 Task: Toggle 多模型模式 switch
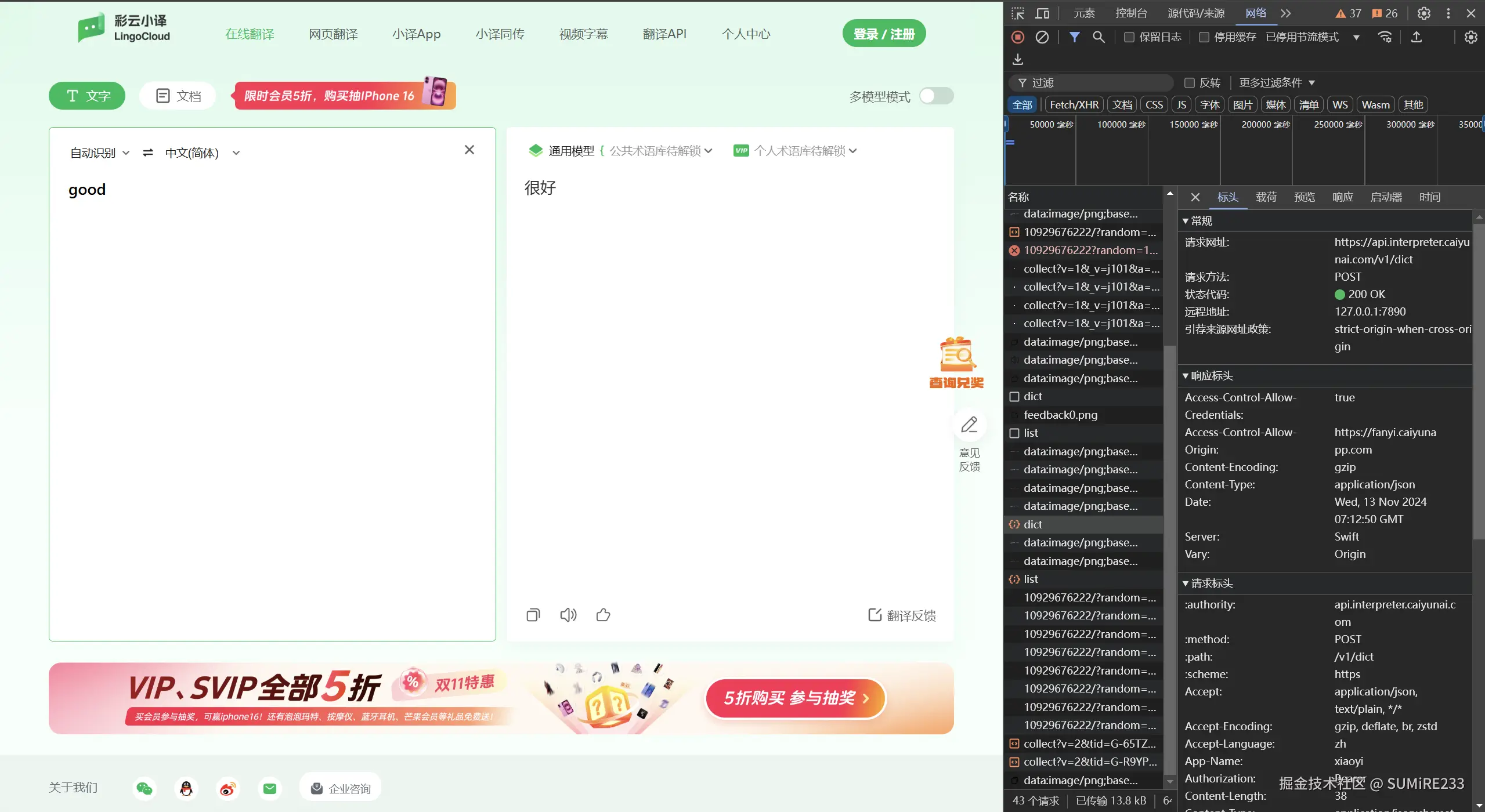936,96
